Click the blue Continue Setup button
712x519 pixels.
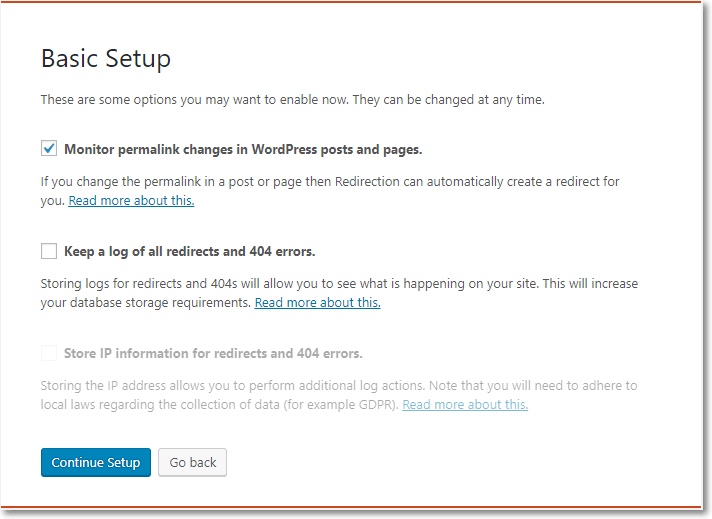tap(96, 462)
